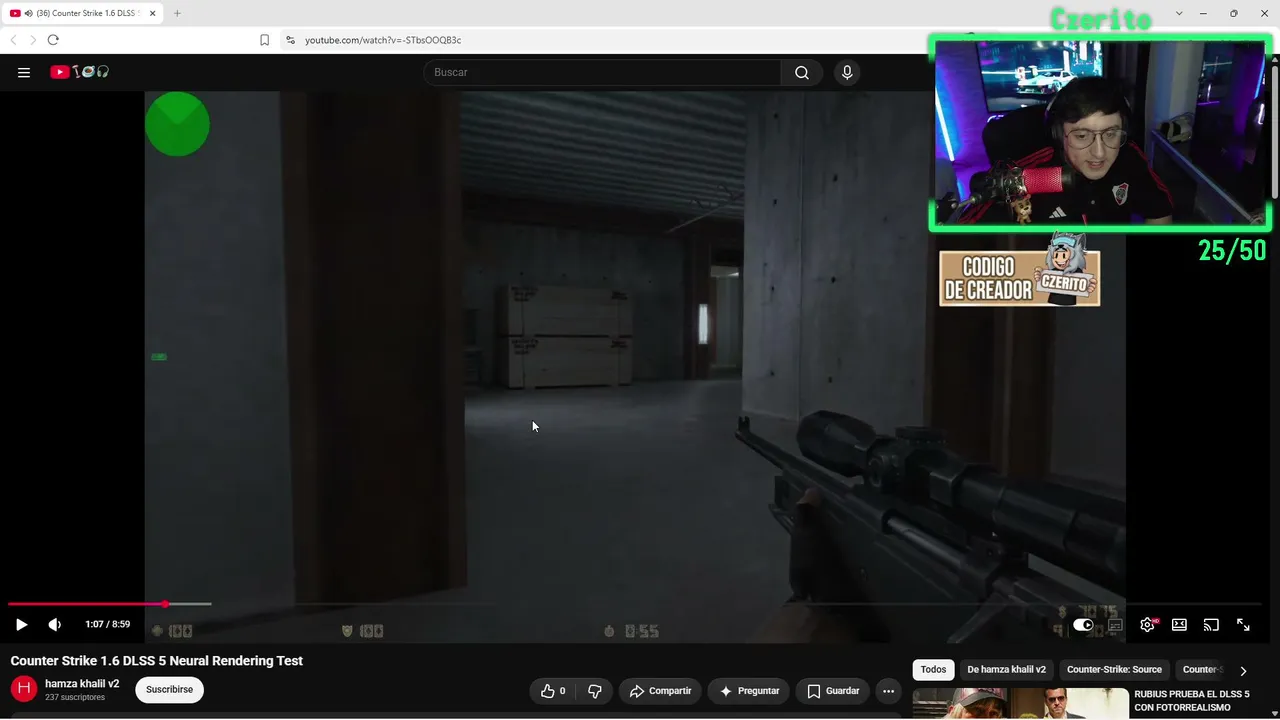This screenshot has width=1280, height=720.
Task: Open the Compartir share dialog
Action: (660, 691)
